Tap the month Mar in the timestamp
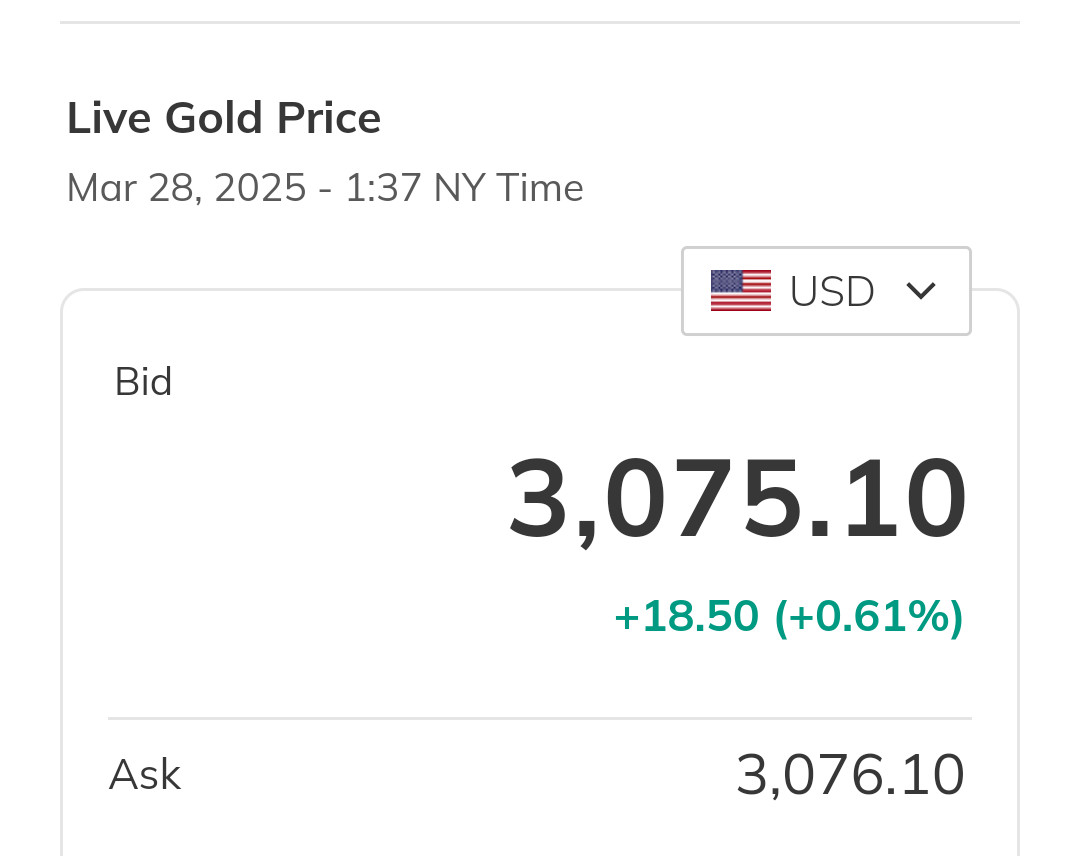This screenshot has height=856, width=1080. point(101,188)
